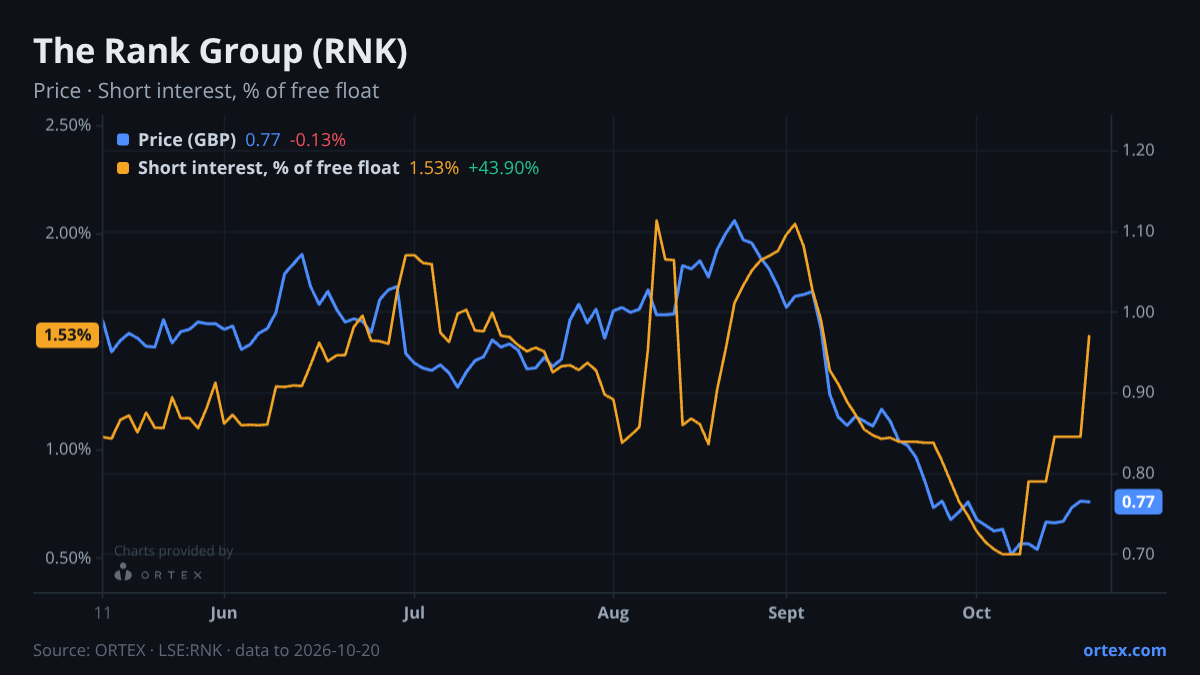The height and width of the screenshot is (675, 1200).
Task: Click the blue Price (GBP) legend swatch
Action: (123, 140)
